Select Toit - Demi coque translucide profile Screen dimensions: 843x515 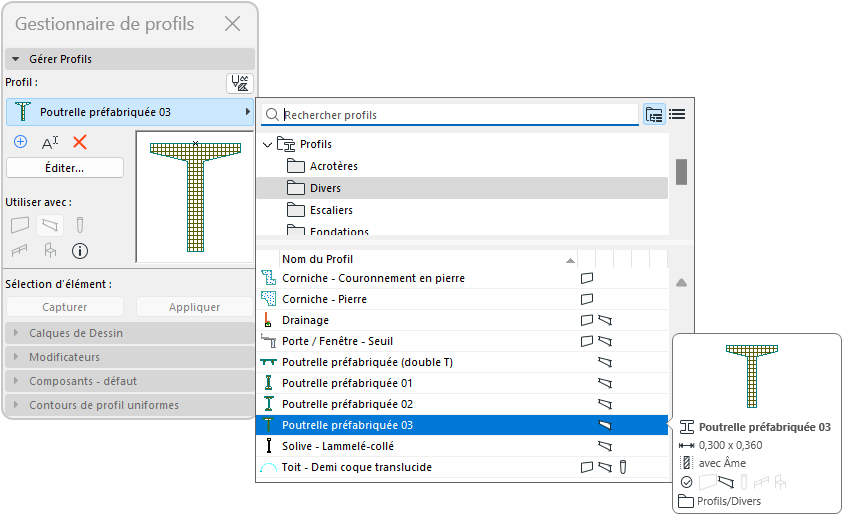(462, 467)
